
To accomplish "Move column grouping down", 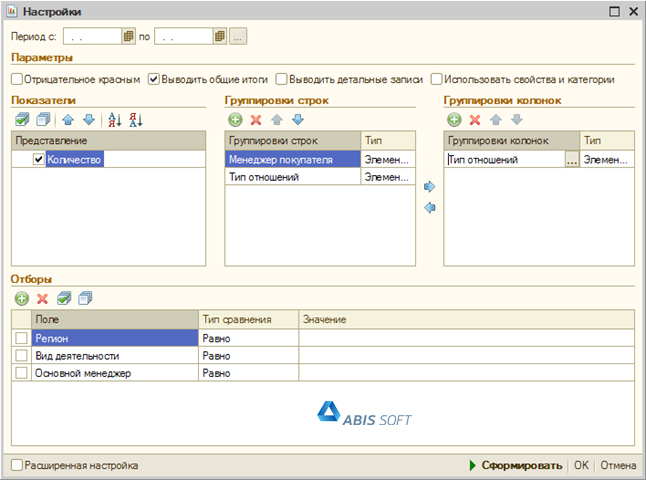I will pyautogui.click(x=517, y=120).
